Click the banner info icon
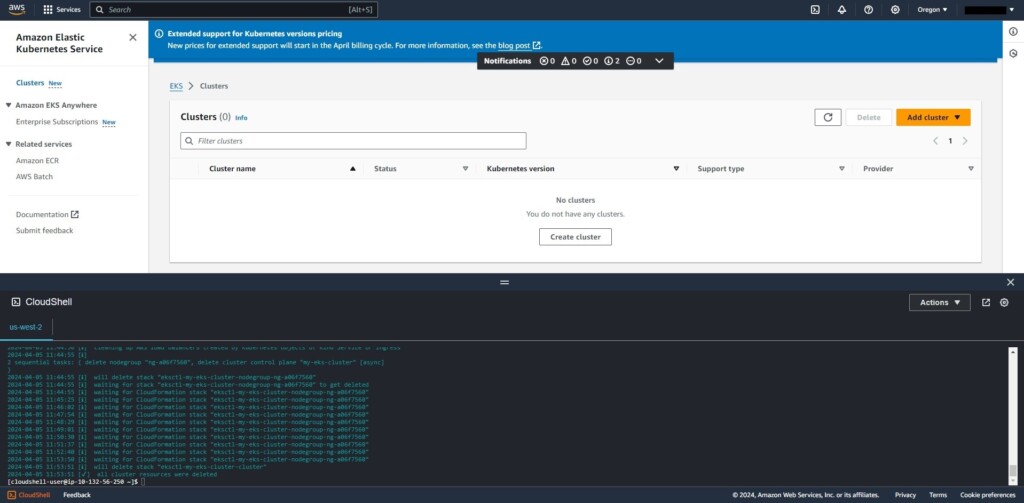 tap(159, 33)
